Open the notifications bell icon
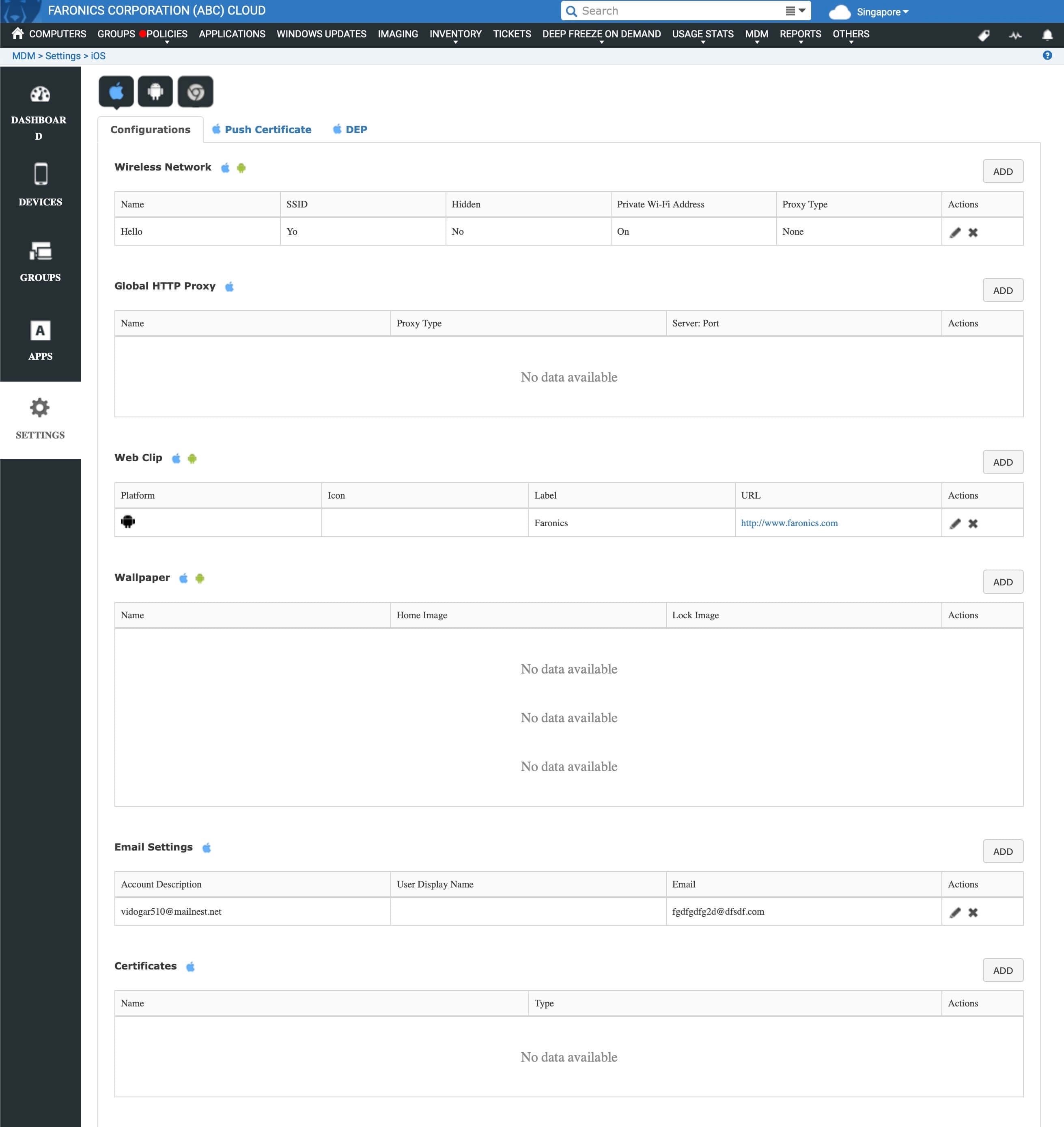 pyautogui.click(x=1047, y=35)
